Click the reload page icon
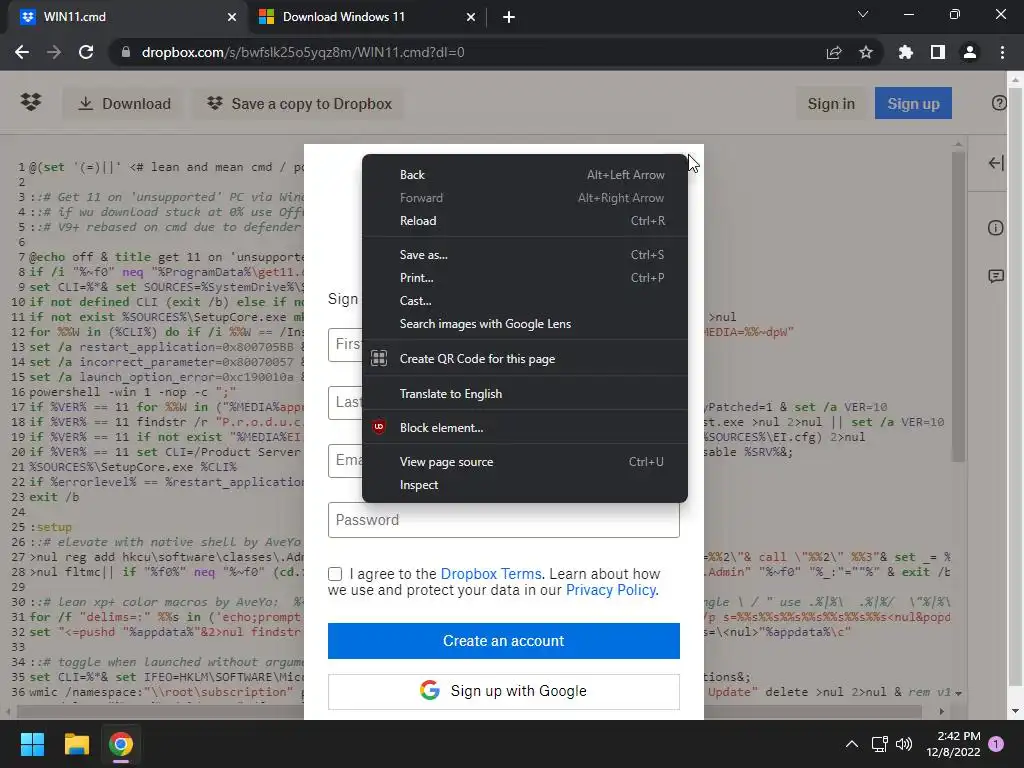Viewport: 1024px width, 768px height. coord(86,52)
